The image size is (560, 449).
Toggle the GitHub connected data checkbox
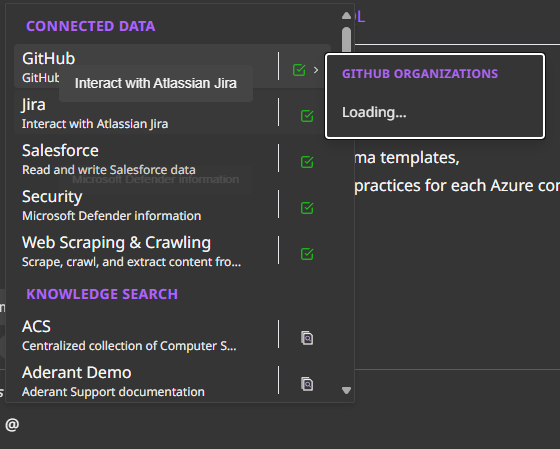[x=299, y=70]
